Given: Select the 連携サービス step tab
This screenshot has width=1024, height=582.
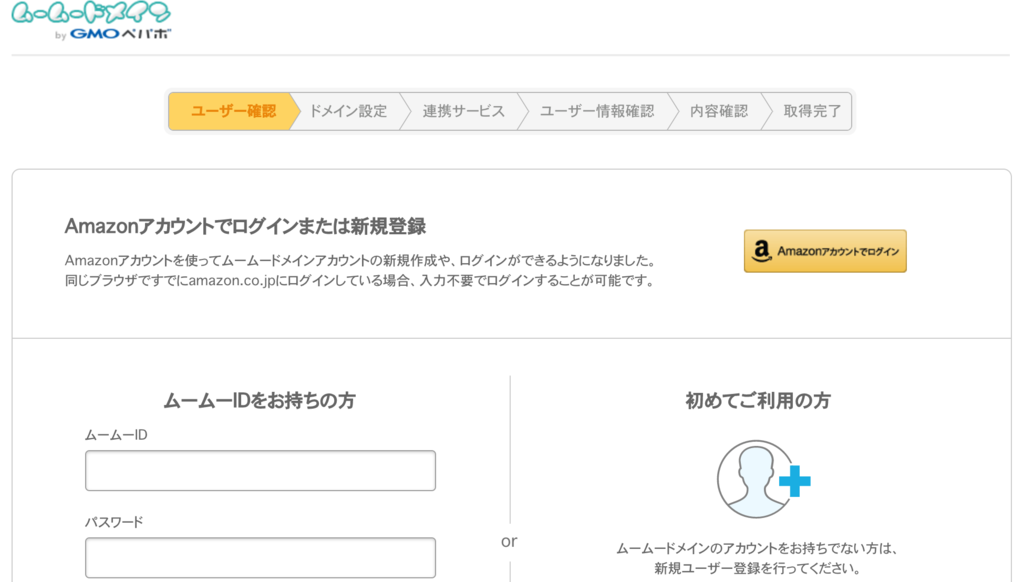Looking at the screenshot, I should (x=464, y=111).
